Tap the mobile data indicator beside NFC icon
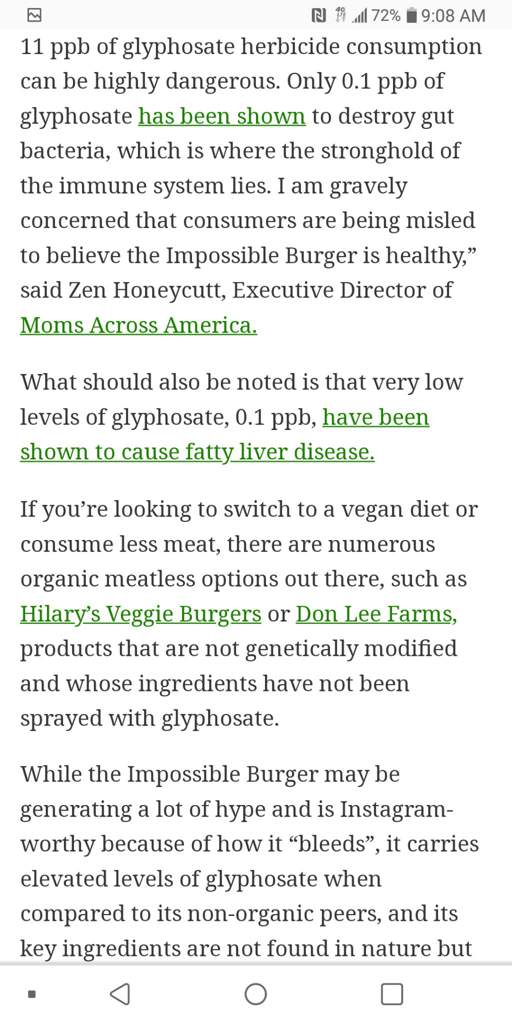This screenshot has height=1024, width=512. [338, 15]
